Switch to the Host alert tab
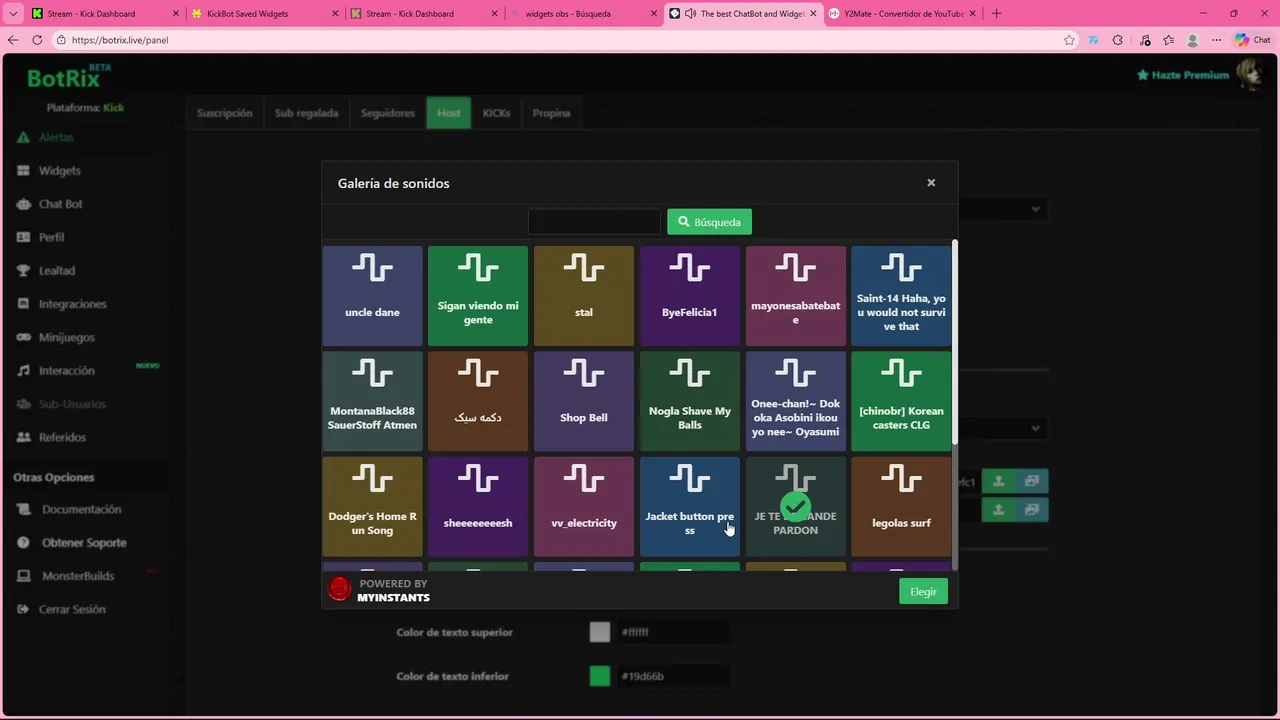The image size is (1280, 720). [x=448, y=113]
